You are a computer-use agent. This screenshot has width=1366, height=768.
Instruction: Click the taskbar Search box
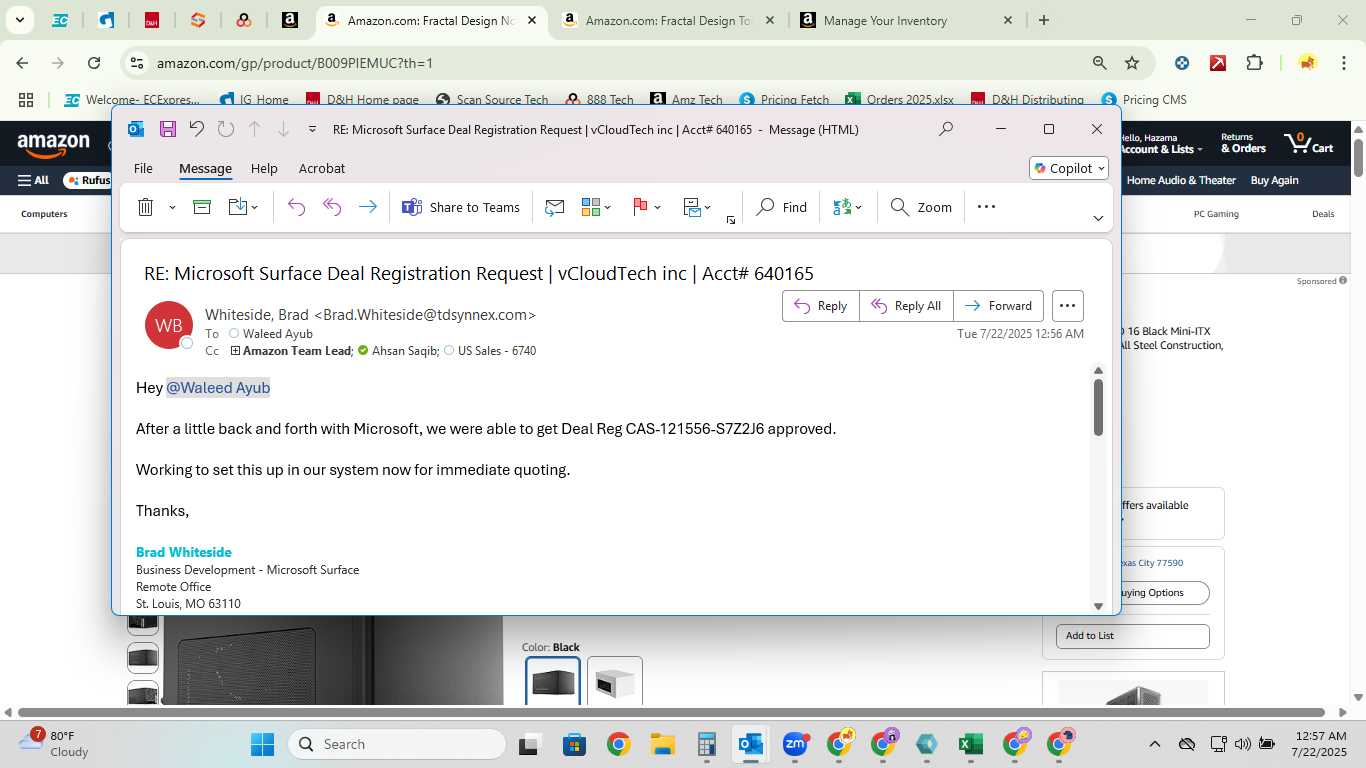click(397, 744)
